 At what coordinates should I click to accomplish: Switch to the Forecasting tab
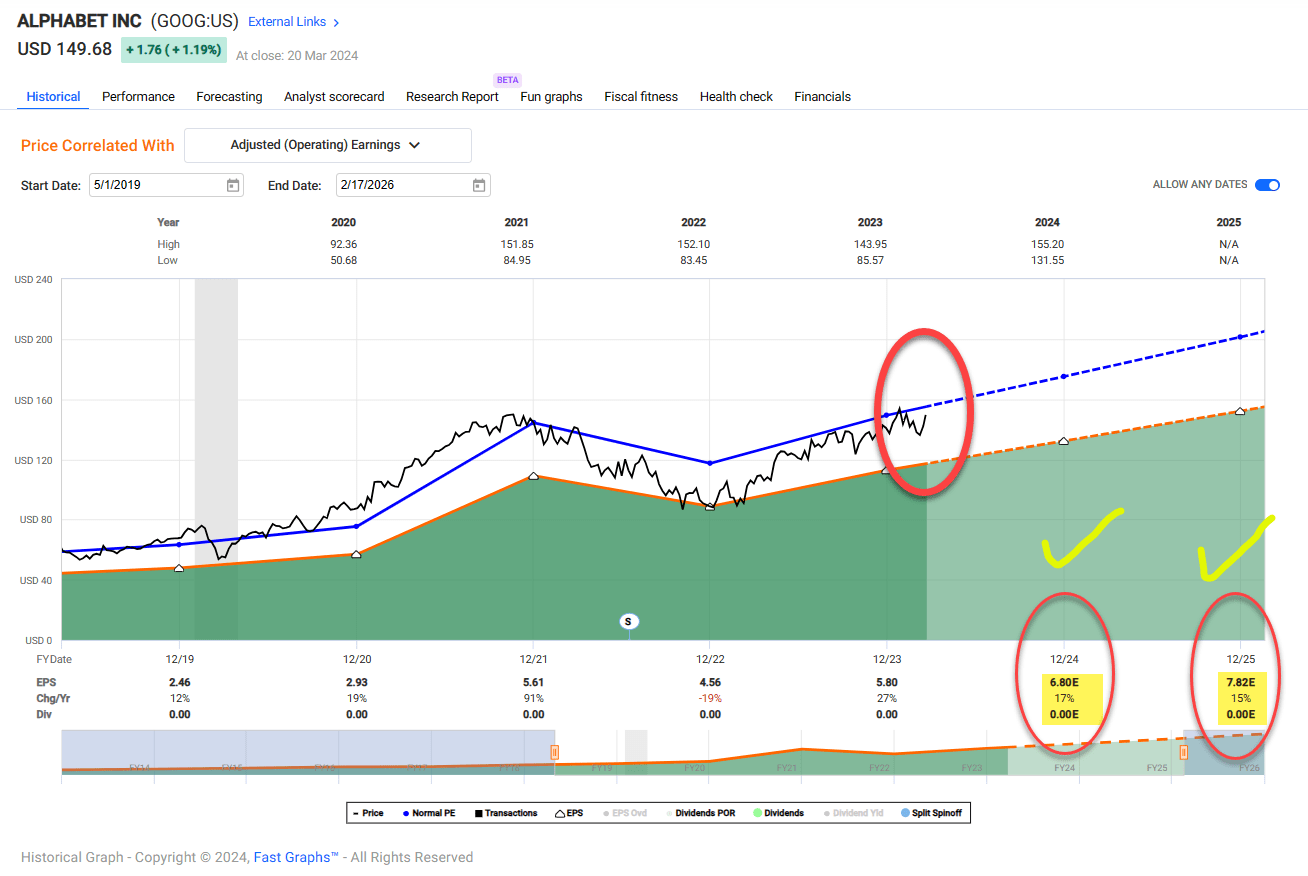coord(229,97)
